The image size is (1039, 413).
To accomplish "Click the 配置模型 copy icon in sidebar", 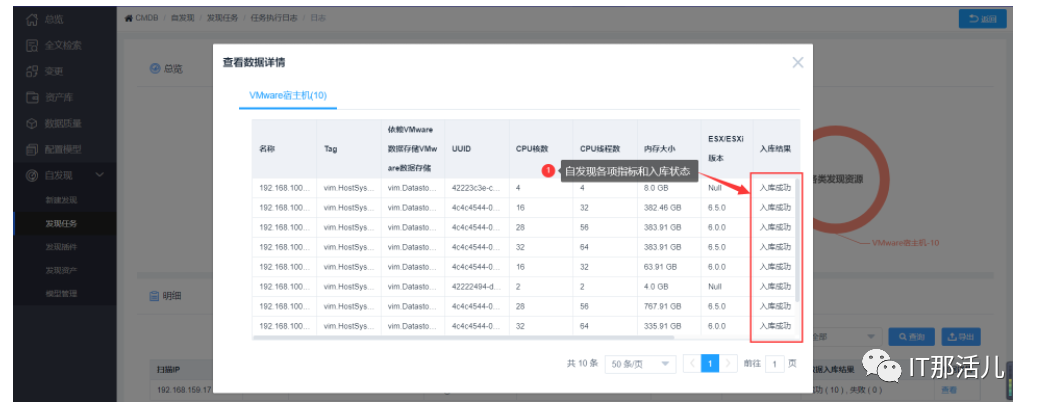I will point(32,150).
